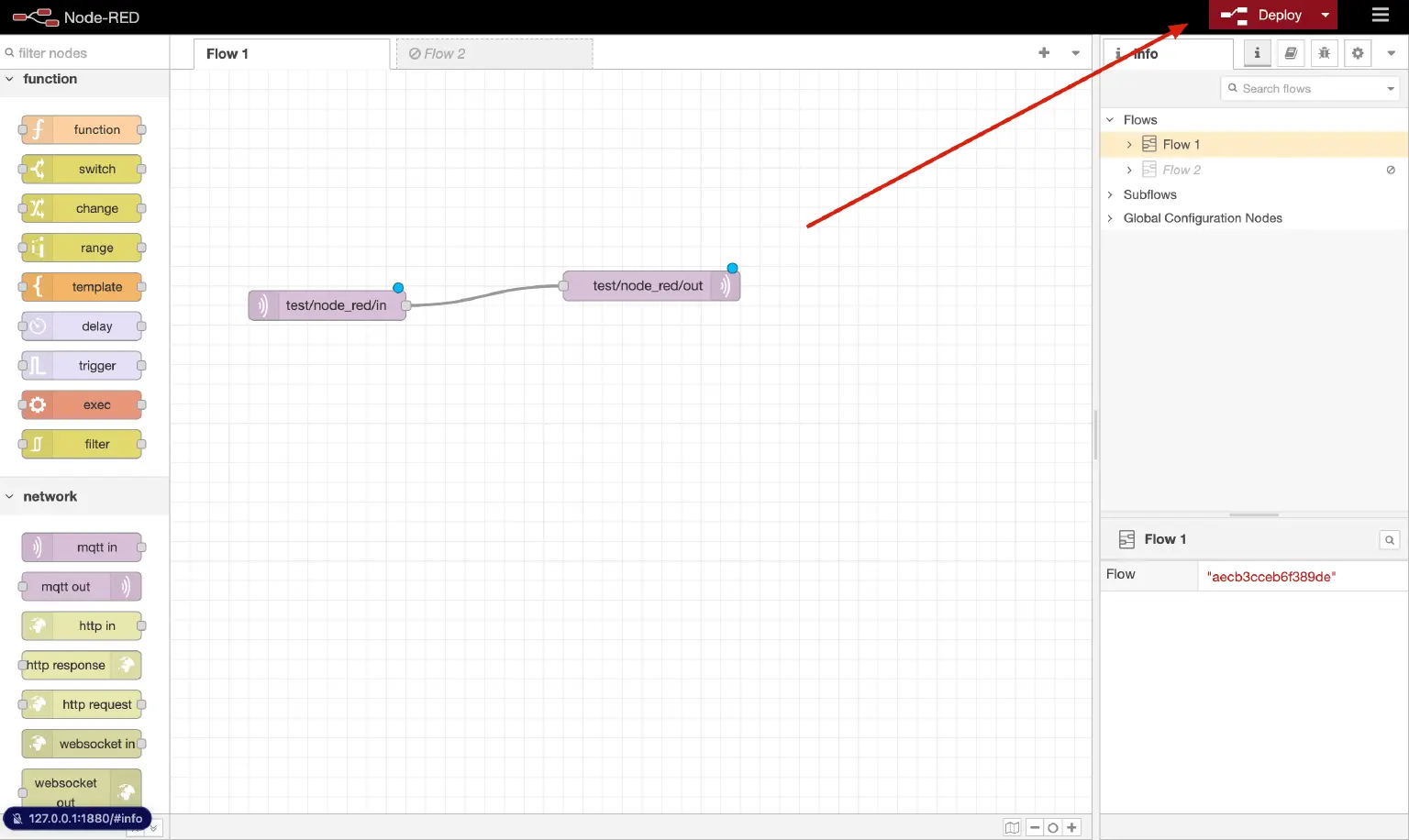The width and height of the screenshot is (1409, 840).
Task: Select the Flow 1 tab
Action: [x=227, y=53]
